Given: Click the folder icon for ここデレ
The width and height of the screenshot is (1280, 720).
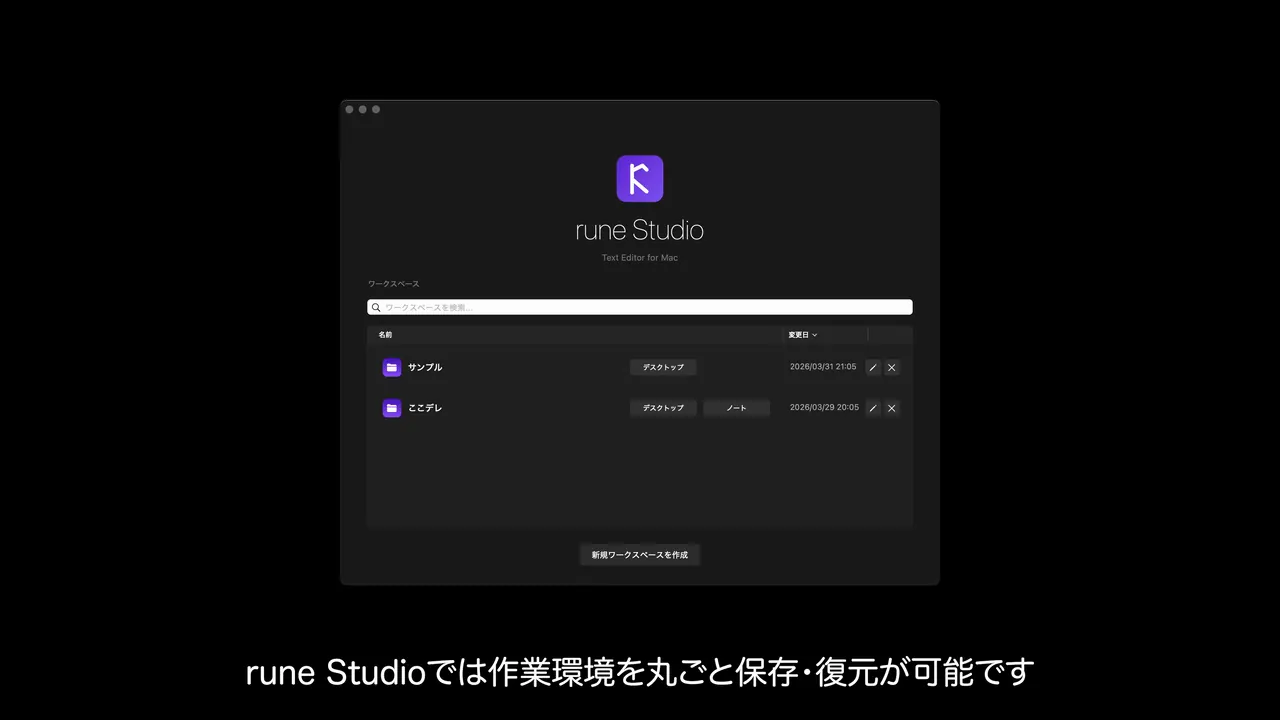Looking at the screenshot, I should [x=392, y=408].
